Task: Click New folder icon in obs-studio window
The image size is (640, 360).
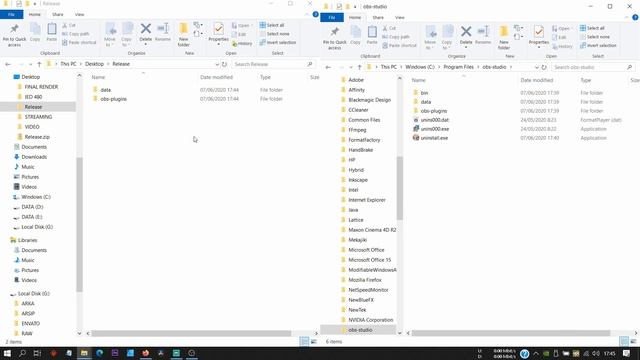Action: 504,38
